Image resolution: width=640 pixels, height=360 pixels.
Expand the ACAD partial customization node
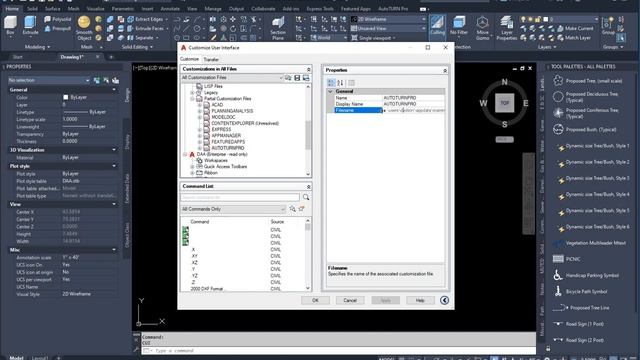(200, 105)
